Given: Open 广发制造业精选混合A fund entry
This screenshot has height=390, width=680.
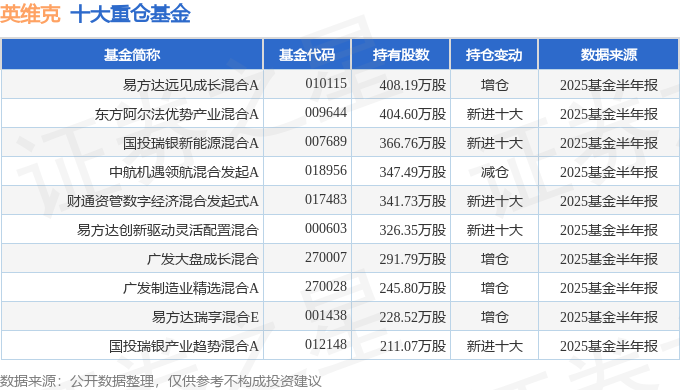Looking at the screenshot, I should coord(191,288).
